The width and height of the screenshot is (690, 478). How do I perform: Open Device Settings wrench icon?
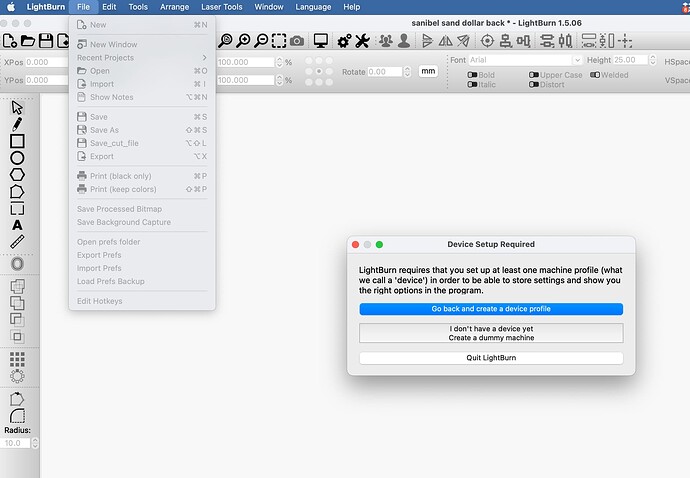click(x=362, y=41)
